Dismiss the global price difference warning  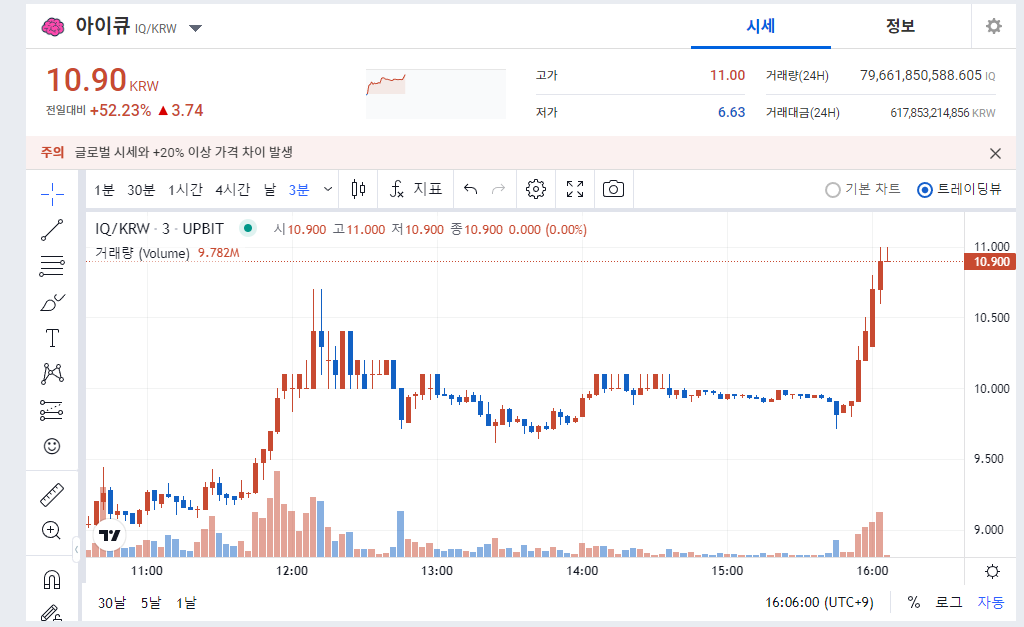pyautogui.click(x=995, y=153)
